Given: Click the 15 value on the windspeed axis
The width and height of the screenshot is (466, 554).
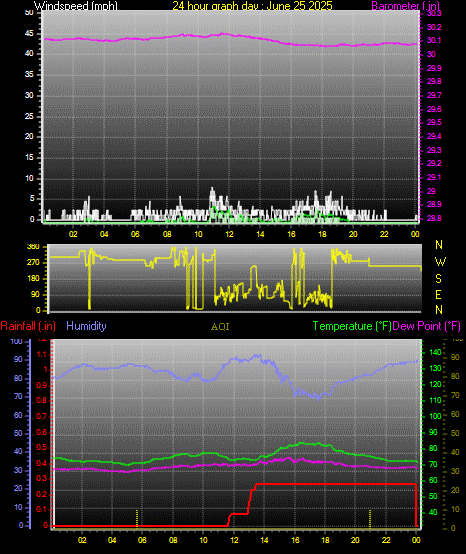Looking at the screenshot, I should coord(29,157).
